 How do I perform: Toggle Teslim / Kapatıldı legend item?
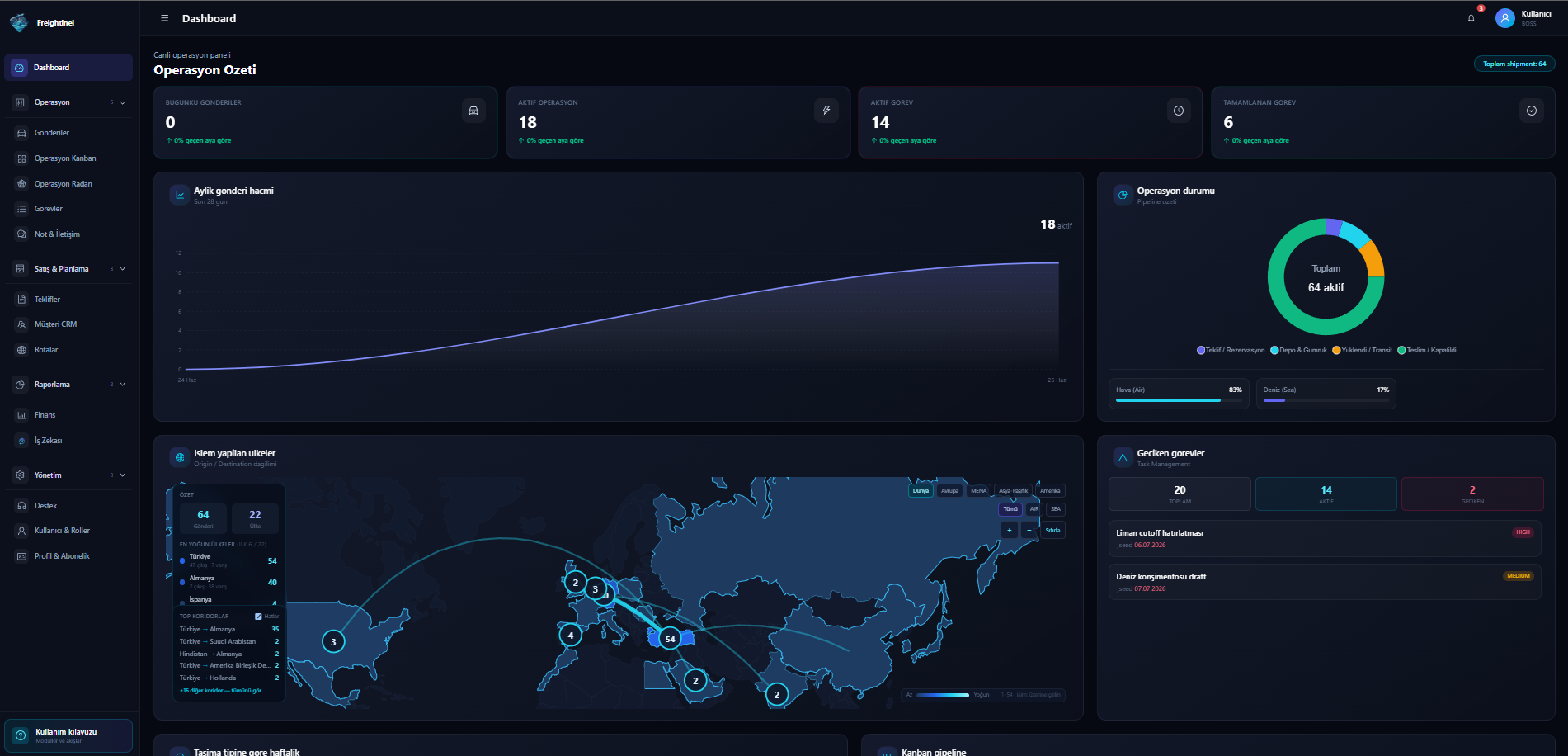click(1427, 350)
